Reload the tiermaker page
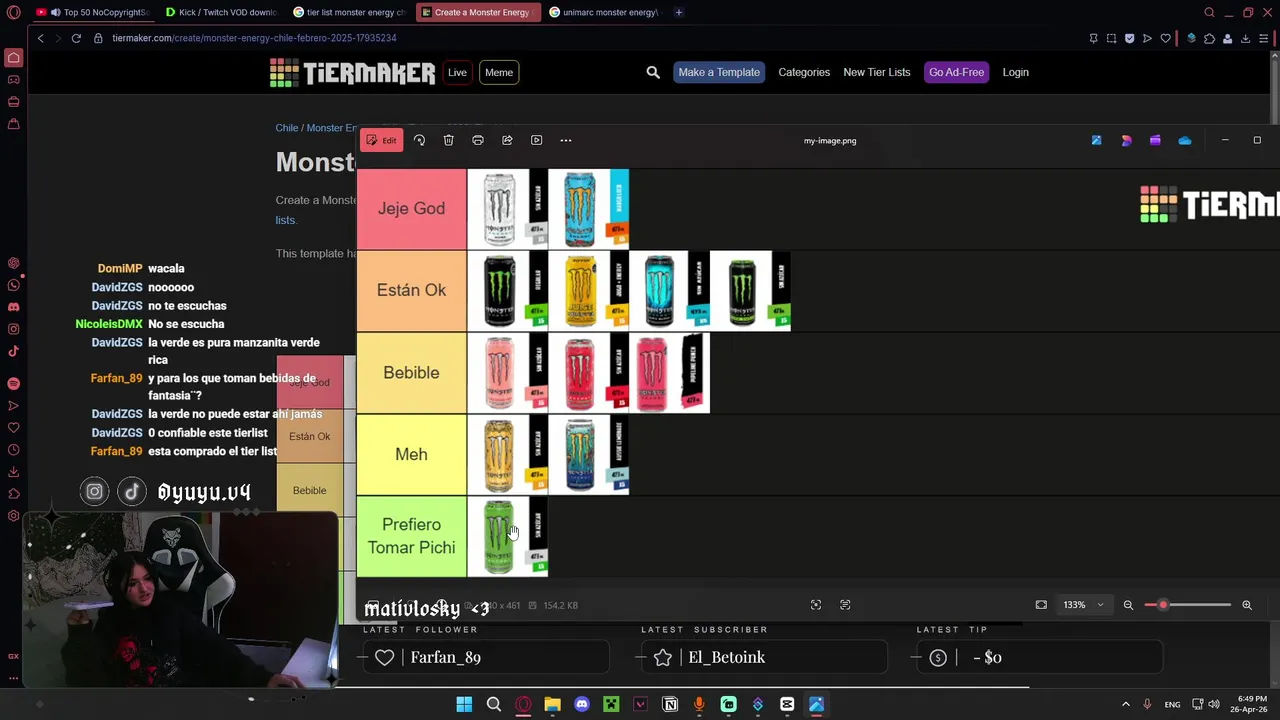 coord(76,38)
